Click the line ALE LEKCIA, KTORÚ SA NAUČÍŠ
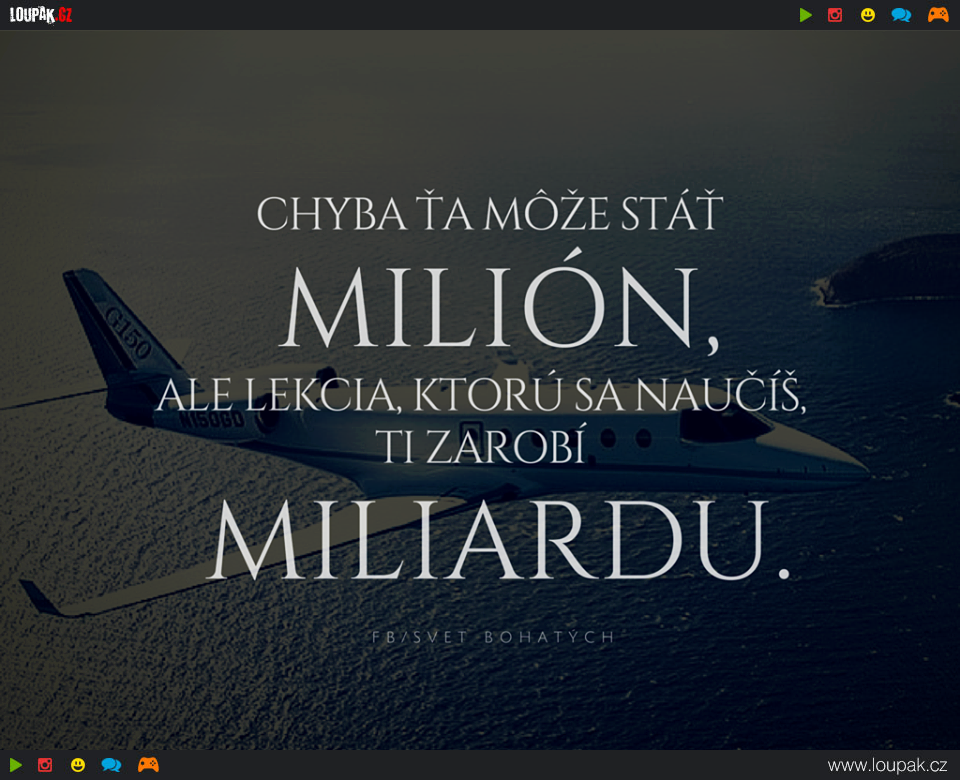 click(481, 394)
